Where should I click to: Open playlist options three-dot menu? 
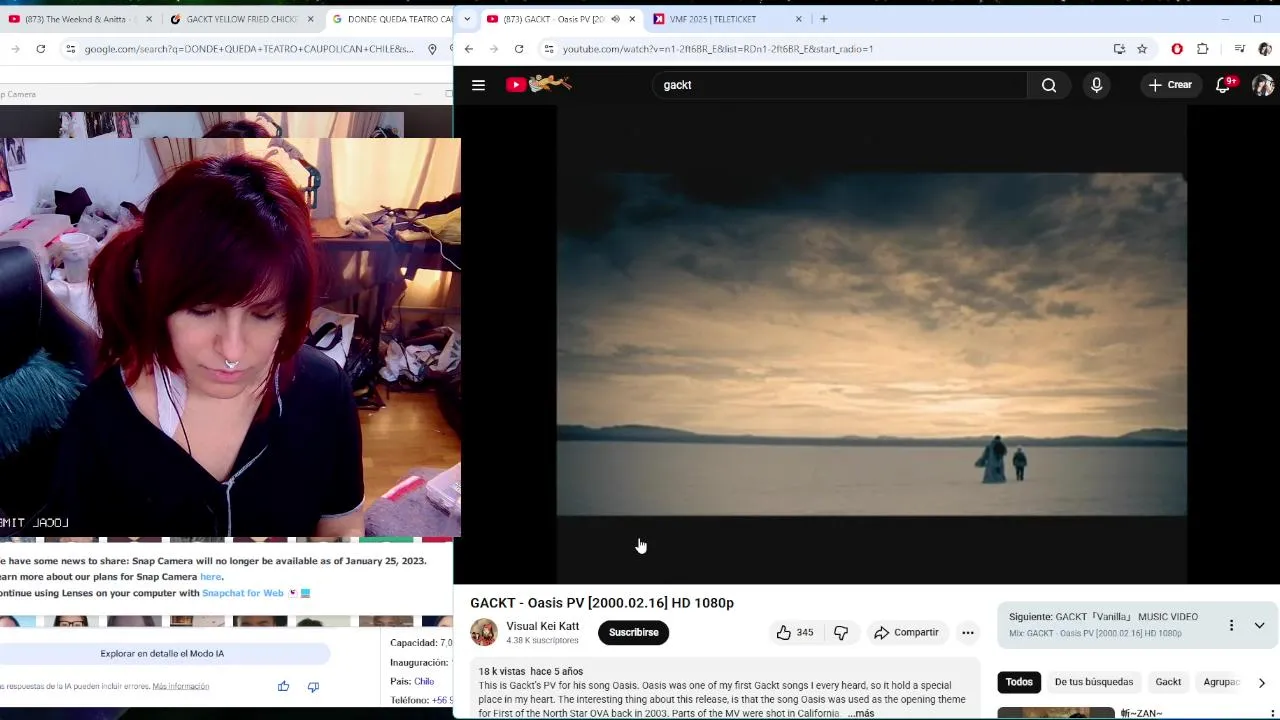point(1231,625)
